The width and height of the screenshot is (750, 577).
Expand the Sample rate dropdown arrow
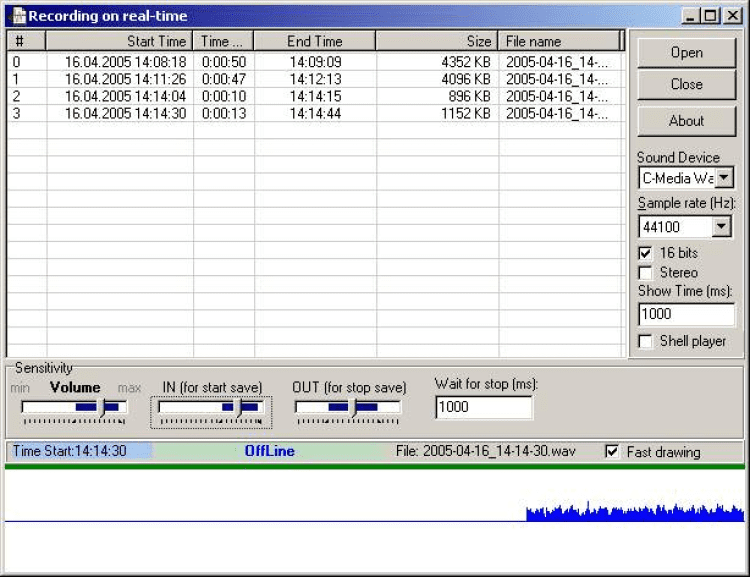(x=721, y=226)
